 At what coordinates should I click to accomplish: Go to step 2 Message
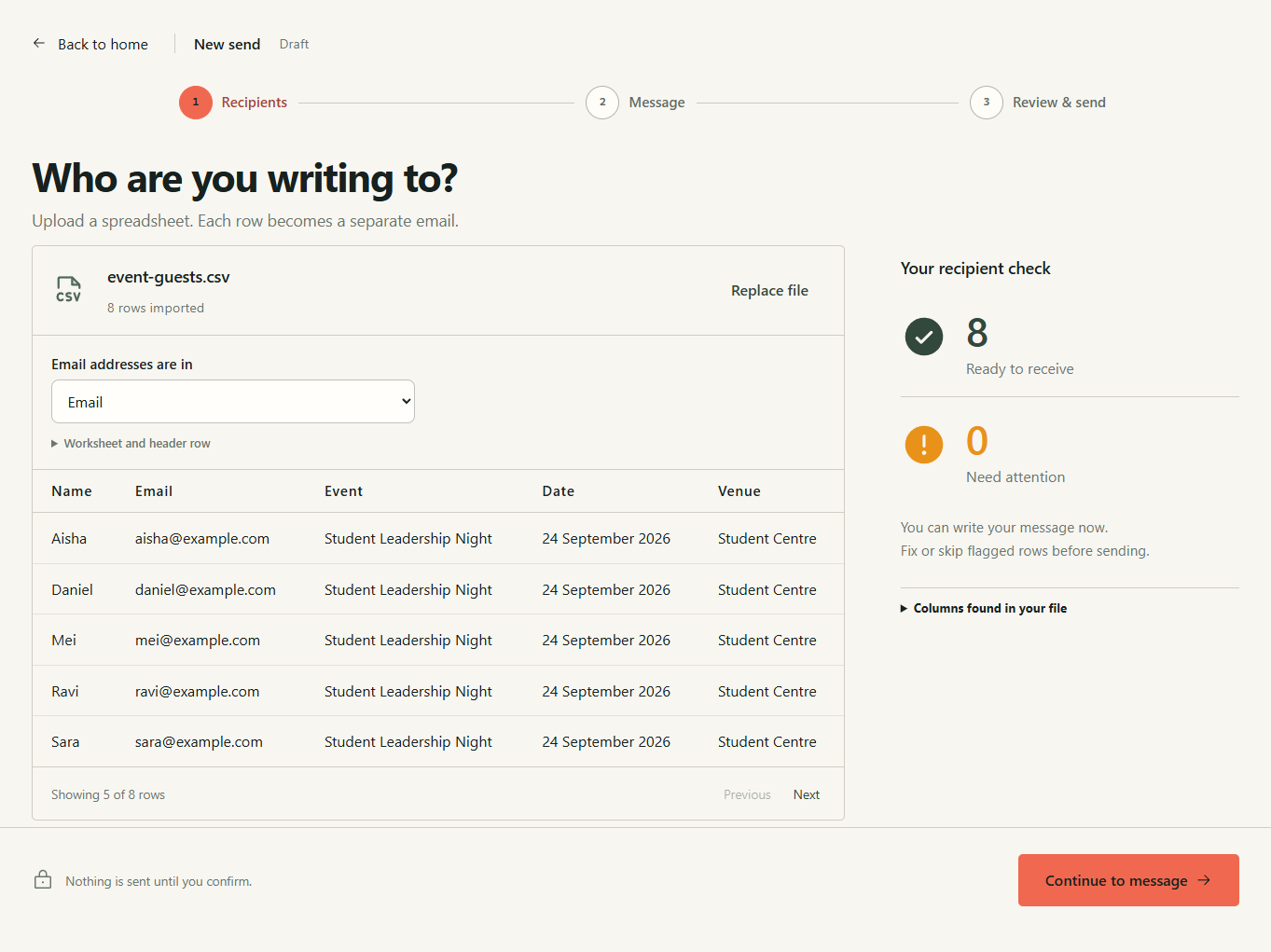[x=636, y=103]
